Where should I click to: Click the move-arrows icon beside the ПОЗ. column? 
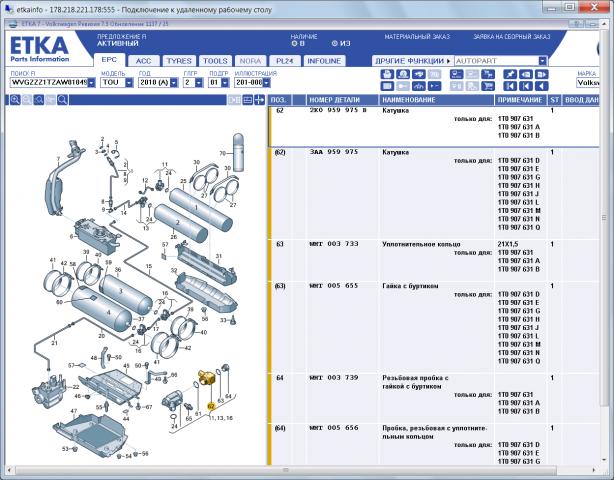[x=260, y=100]
